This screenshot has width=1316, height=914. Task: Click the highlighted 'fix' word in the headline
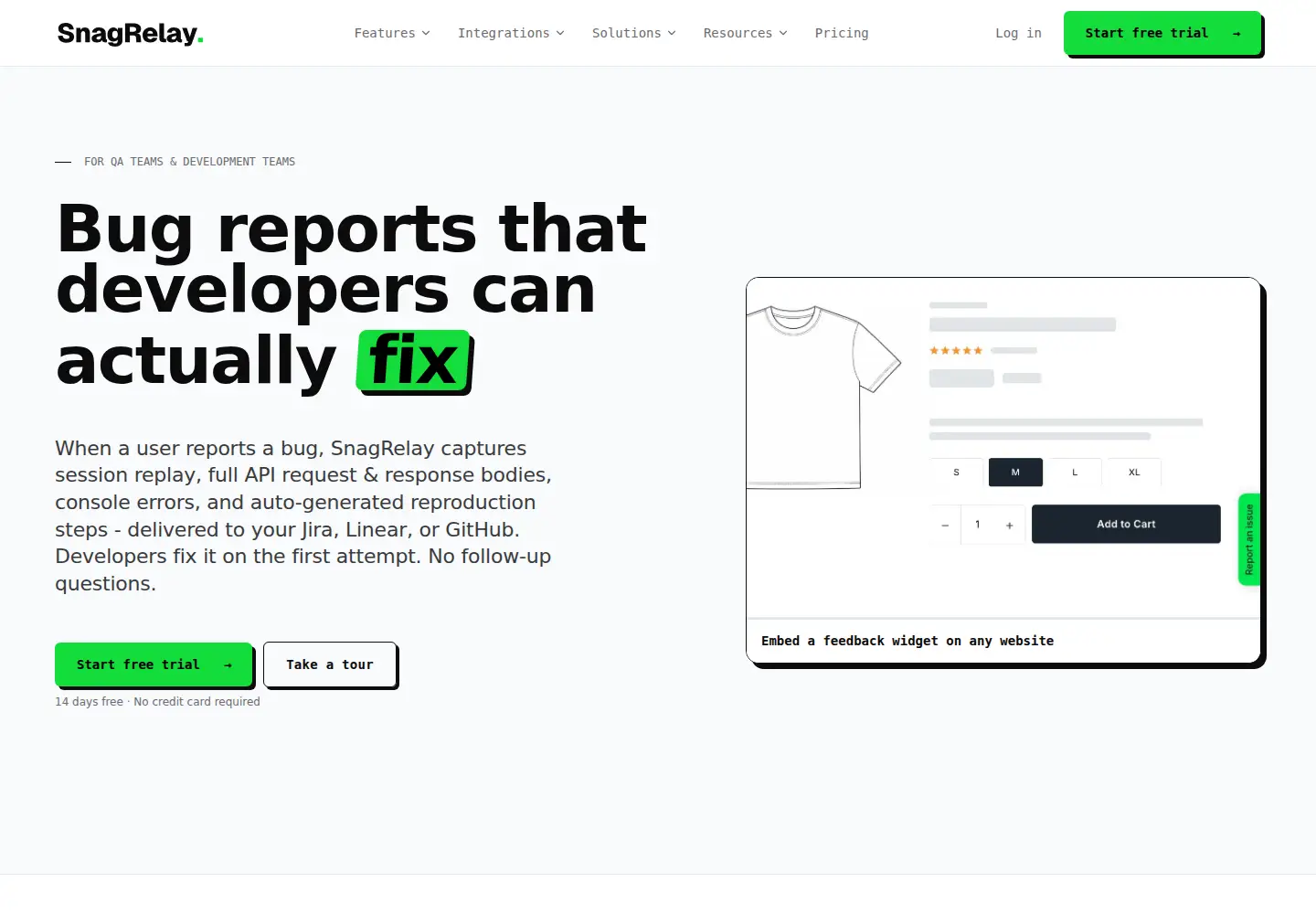coord(413,361)
